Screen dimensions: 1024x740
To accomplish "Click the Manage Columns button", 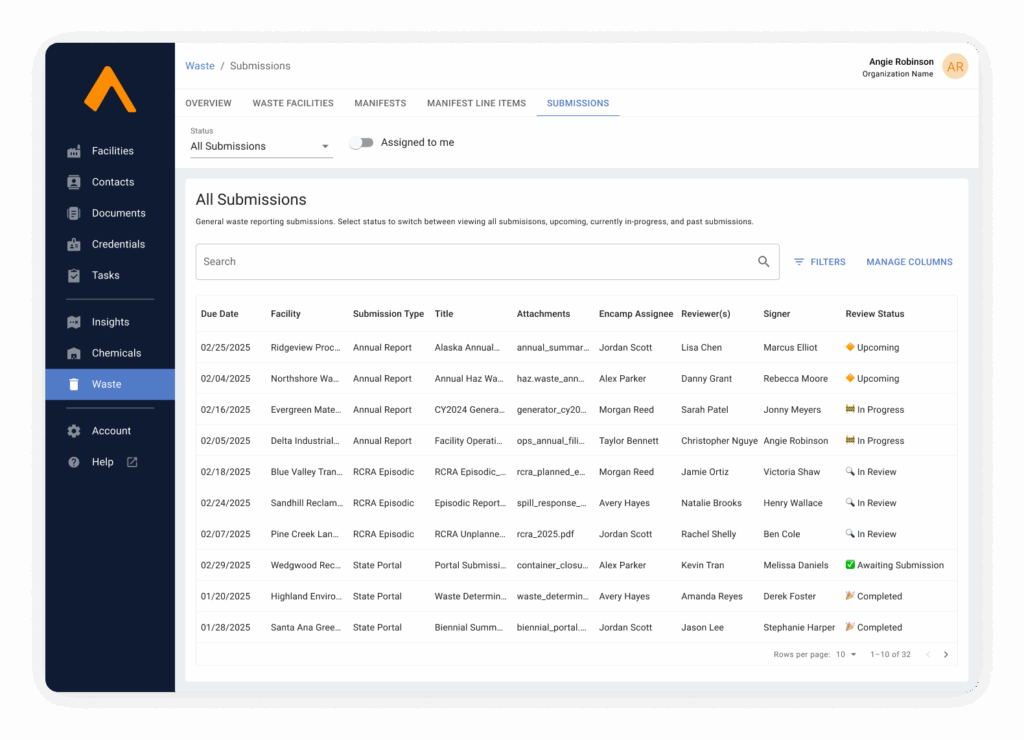I will click(x=909, y=262).
